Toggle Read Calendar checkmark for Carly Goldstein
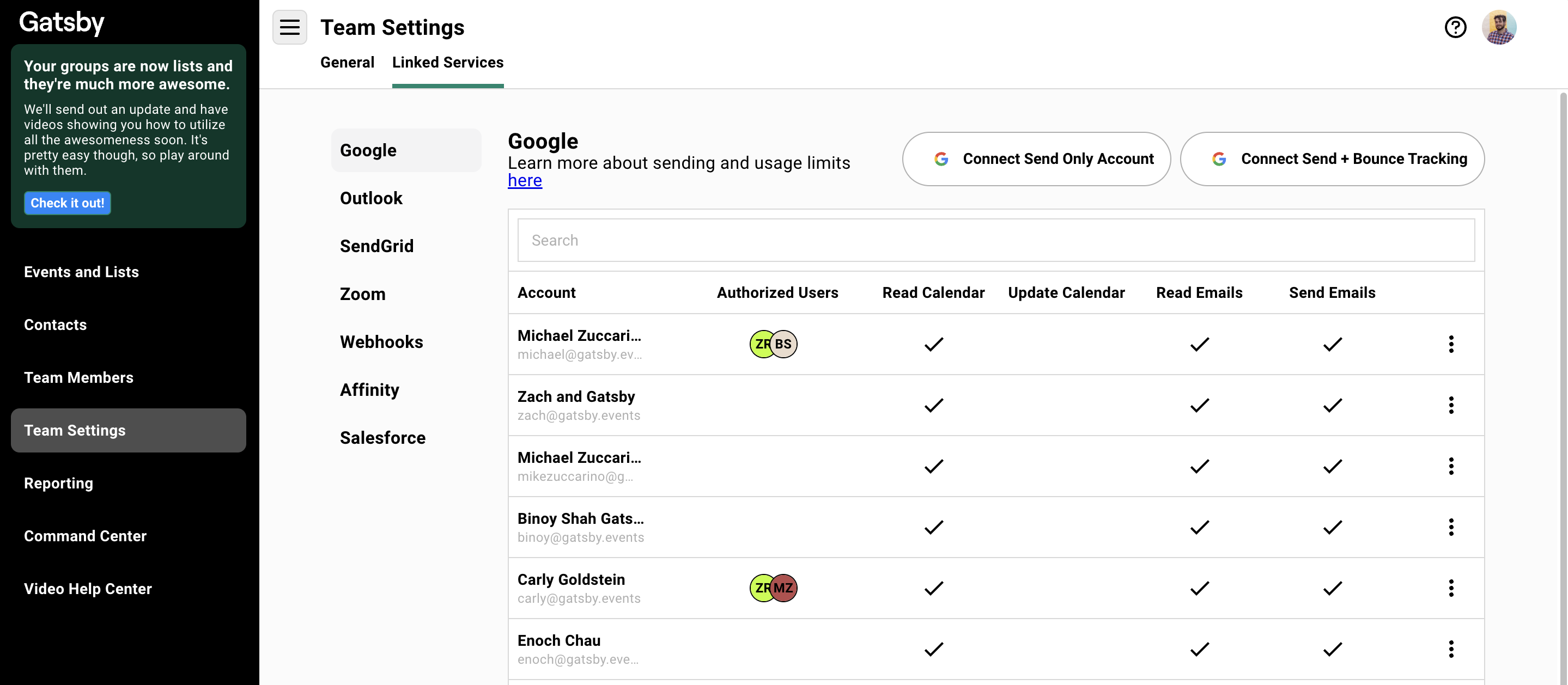 (933, 588)
